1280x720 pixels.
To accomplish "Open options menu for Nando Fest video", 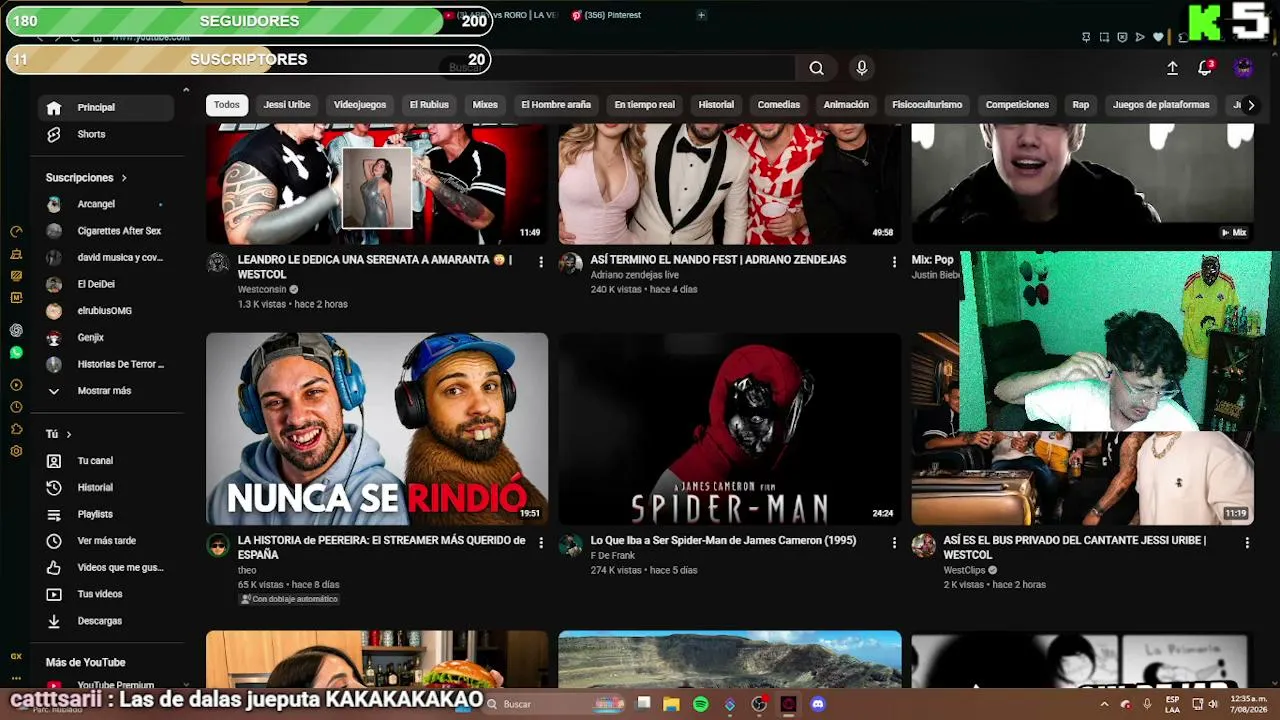I will (x=894, y=262).
